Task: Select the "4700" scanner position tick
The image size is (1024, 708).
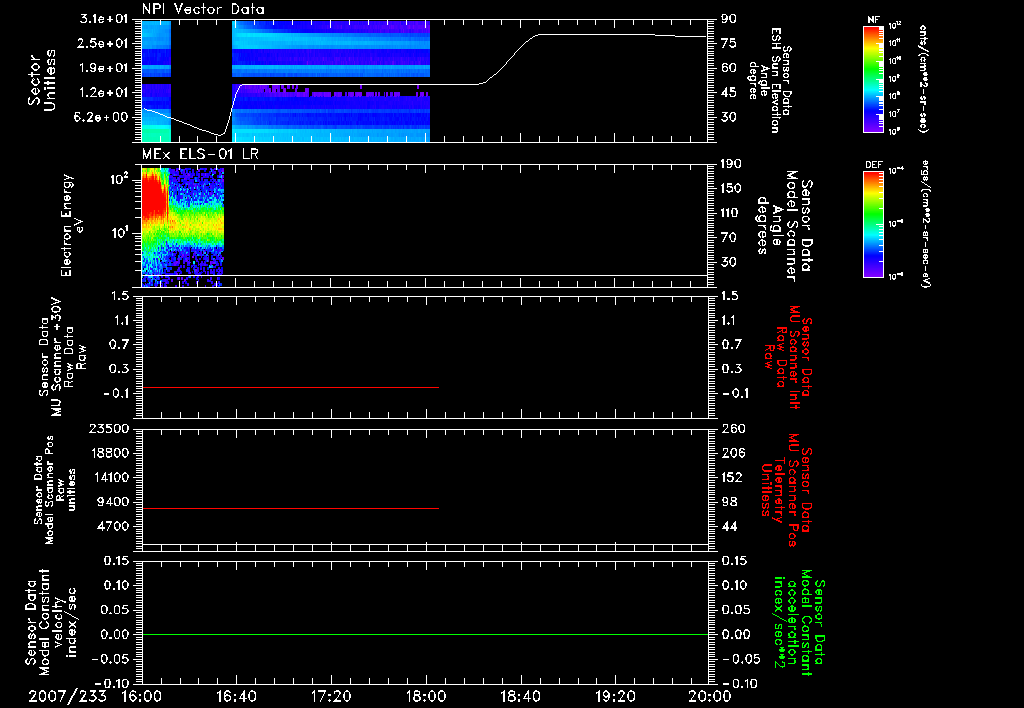Action: [x=113, y=526]
